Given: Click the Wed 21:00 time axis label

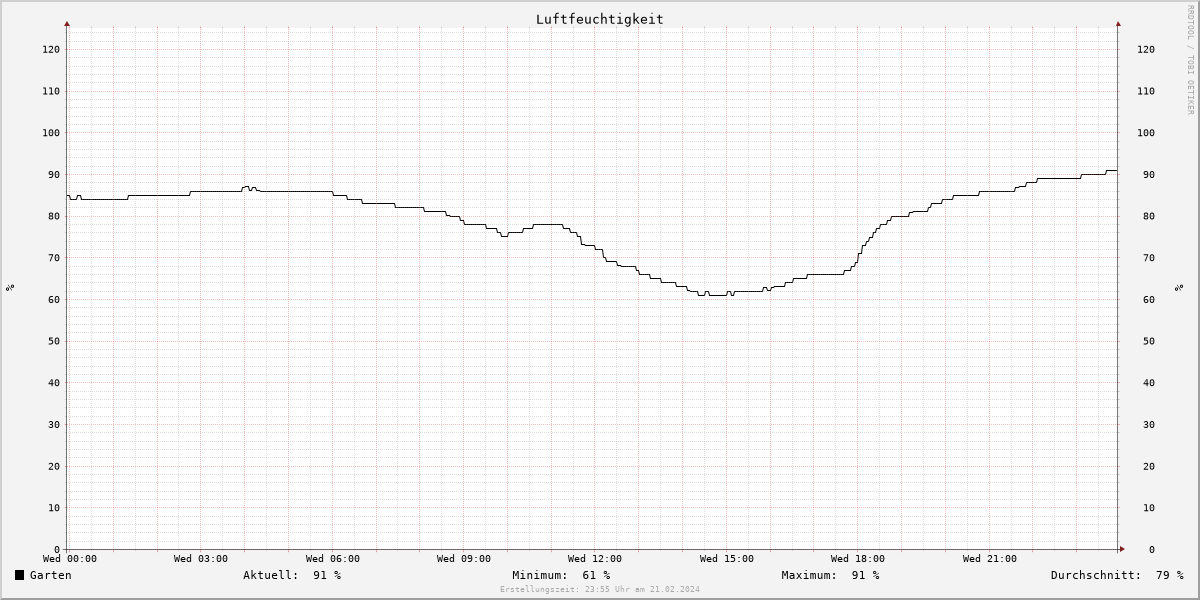Looking at the screenshot, I should pyautogui.click(x=990, y=559).
